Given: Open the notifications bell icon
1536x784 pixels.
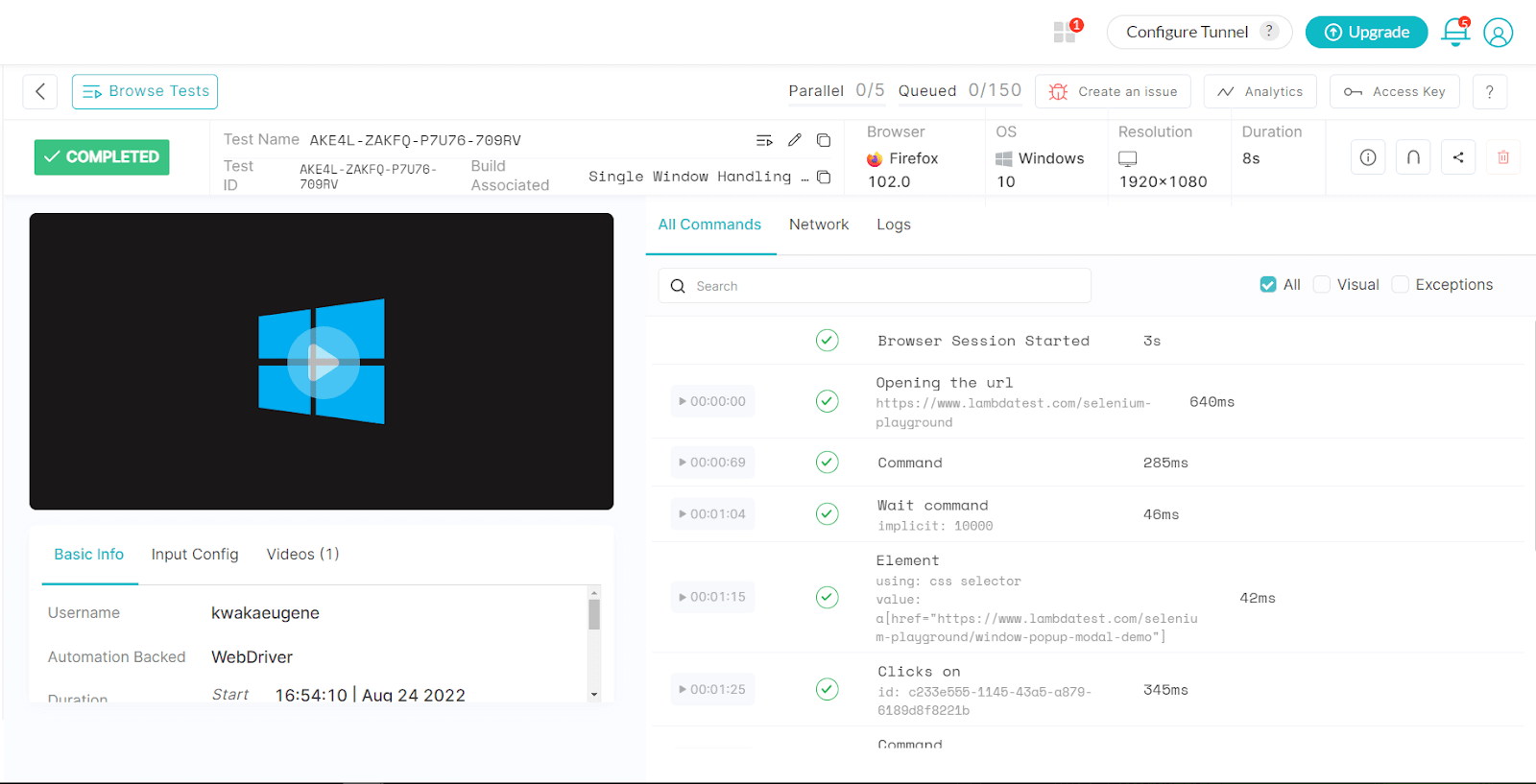Looking at the screenshot, I should click(x=1455, y=32).
